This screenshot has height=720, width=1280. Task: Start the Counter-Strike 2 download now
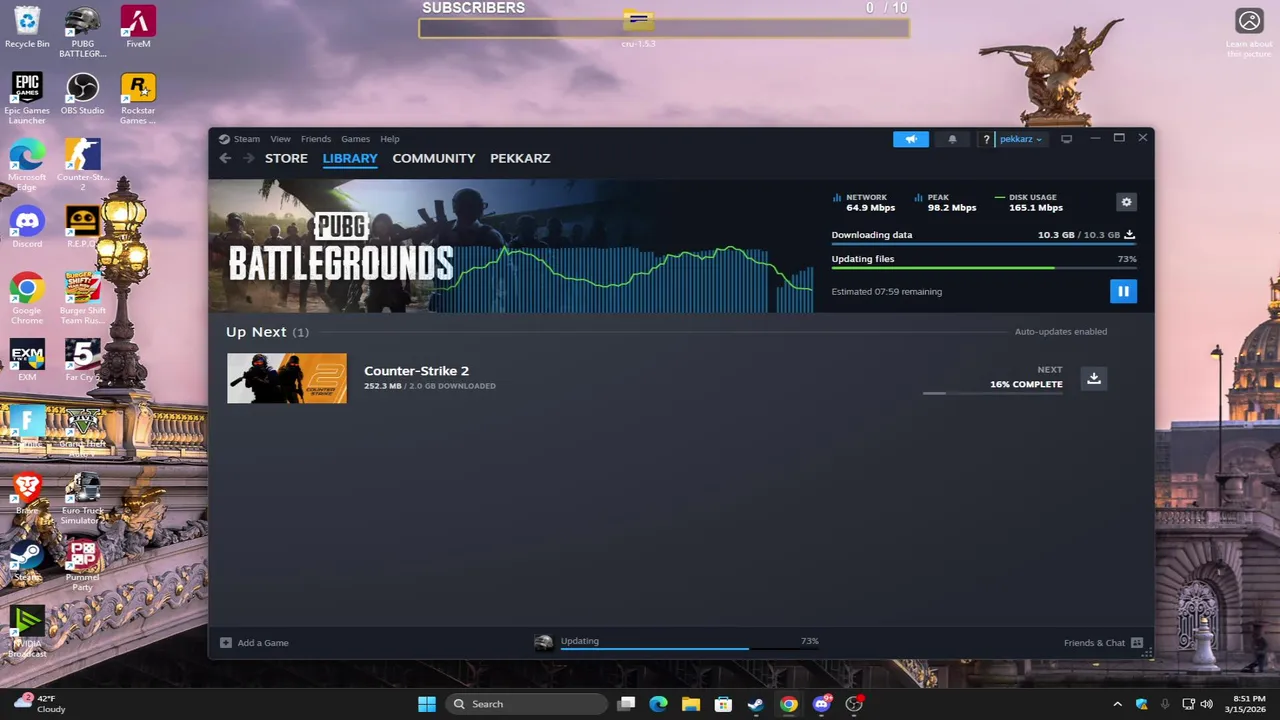[1094, 378]
